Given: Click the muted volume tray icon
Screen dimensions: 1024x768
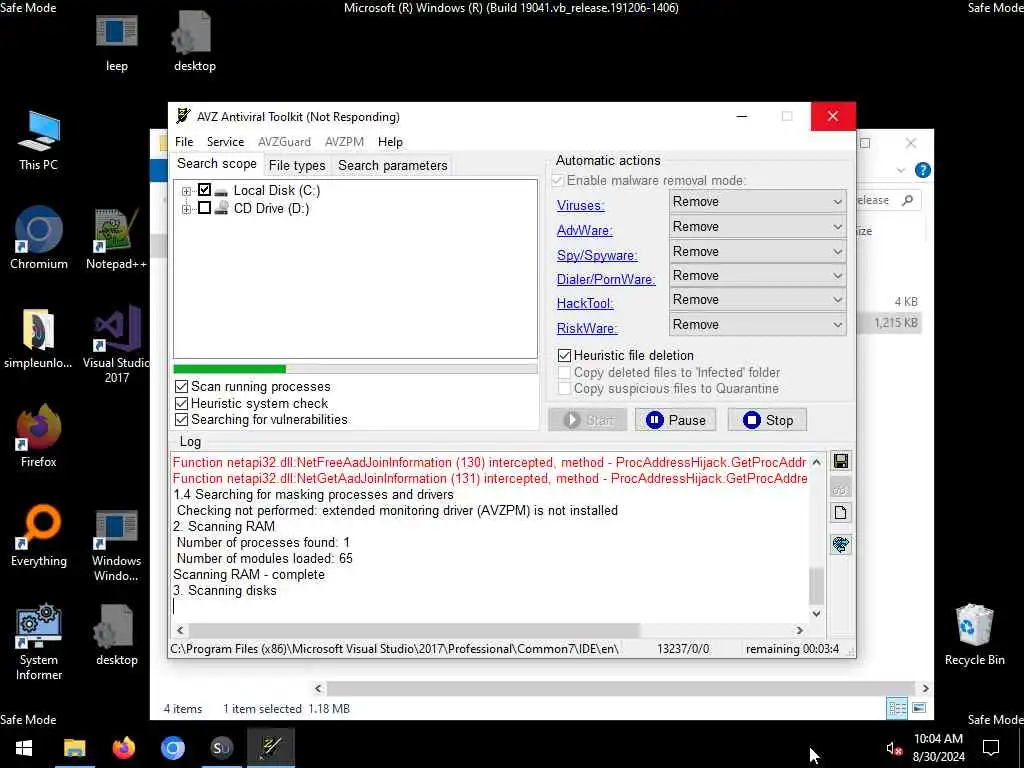Looking at the screenshot, I should [x=894, y=748].
